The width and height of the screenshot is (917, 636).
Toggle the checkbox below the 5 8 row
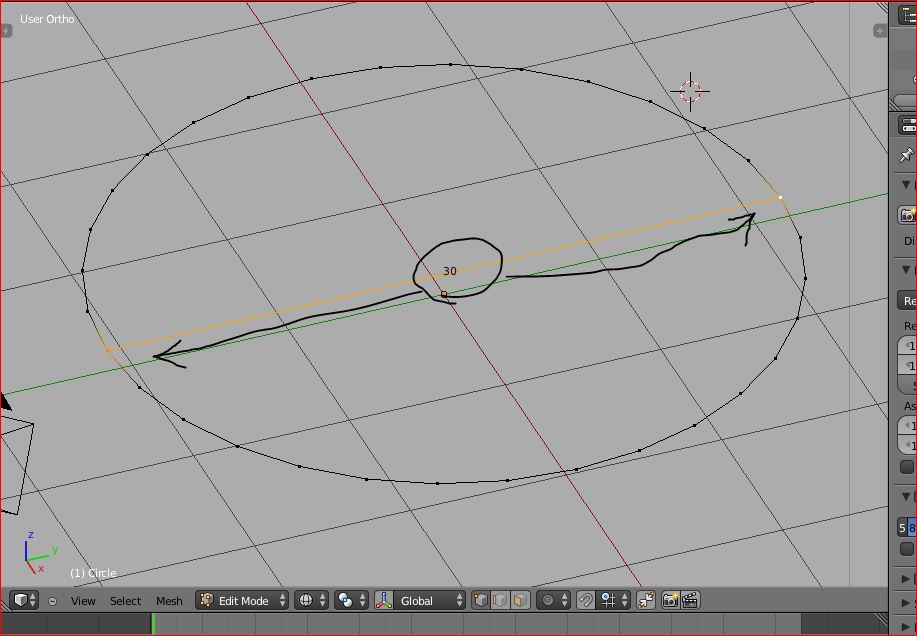[906, 549]
